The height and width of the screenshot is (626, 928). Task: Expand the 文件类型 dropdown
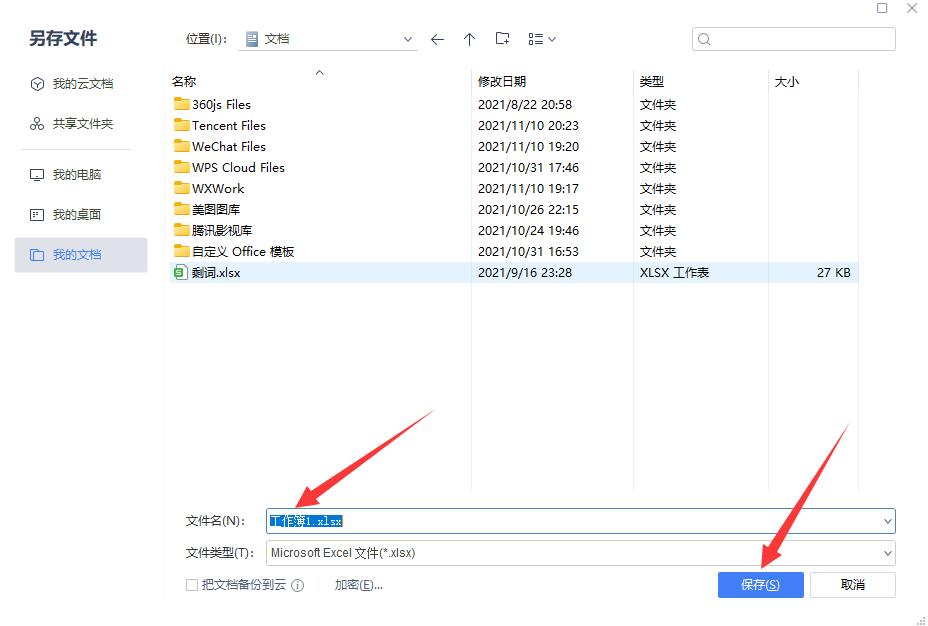pyautogui.click(x=887, y=553)
